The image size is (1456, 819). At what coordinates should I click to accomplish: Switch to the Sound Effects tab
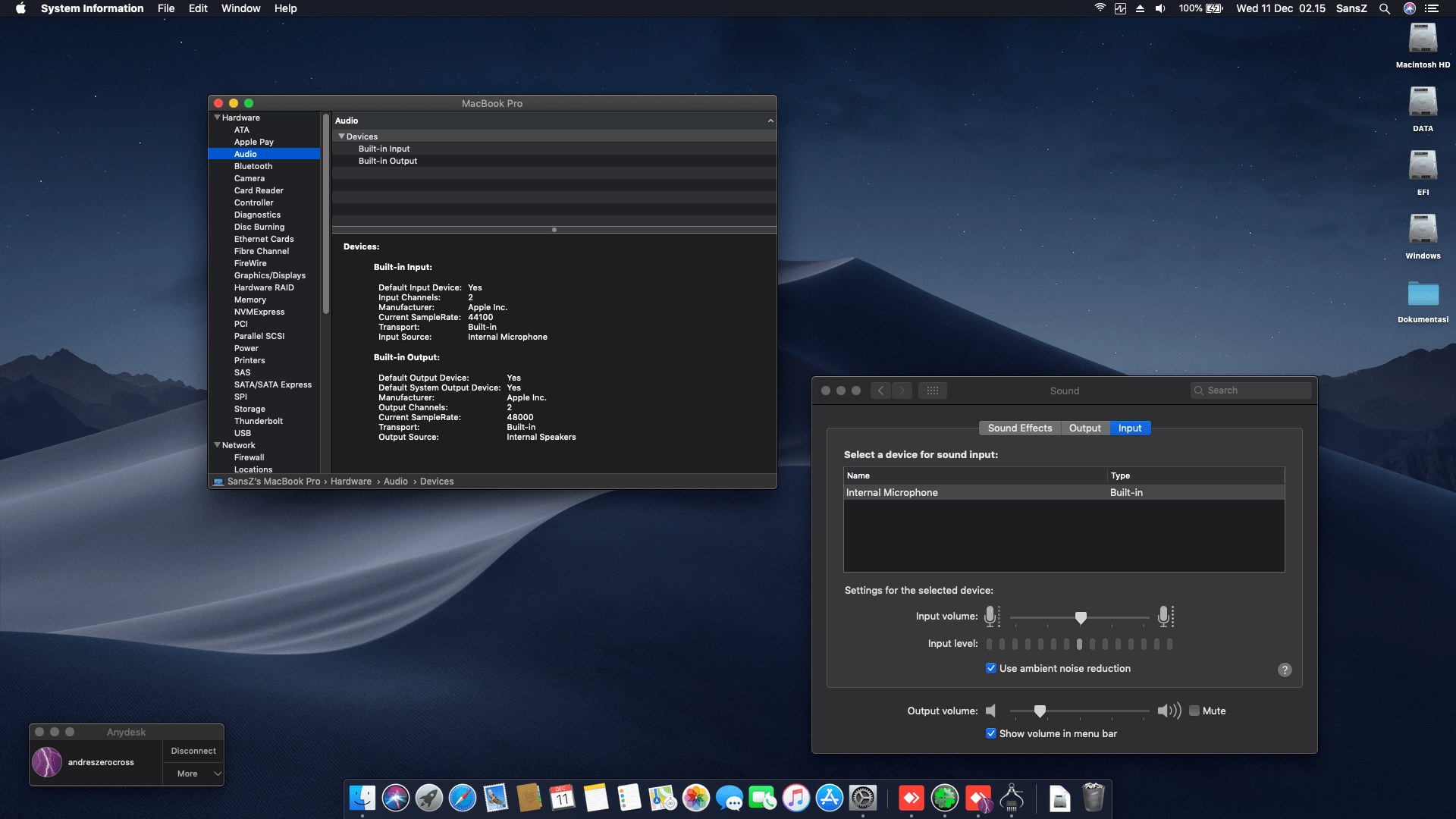[x=1019, y=428]
